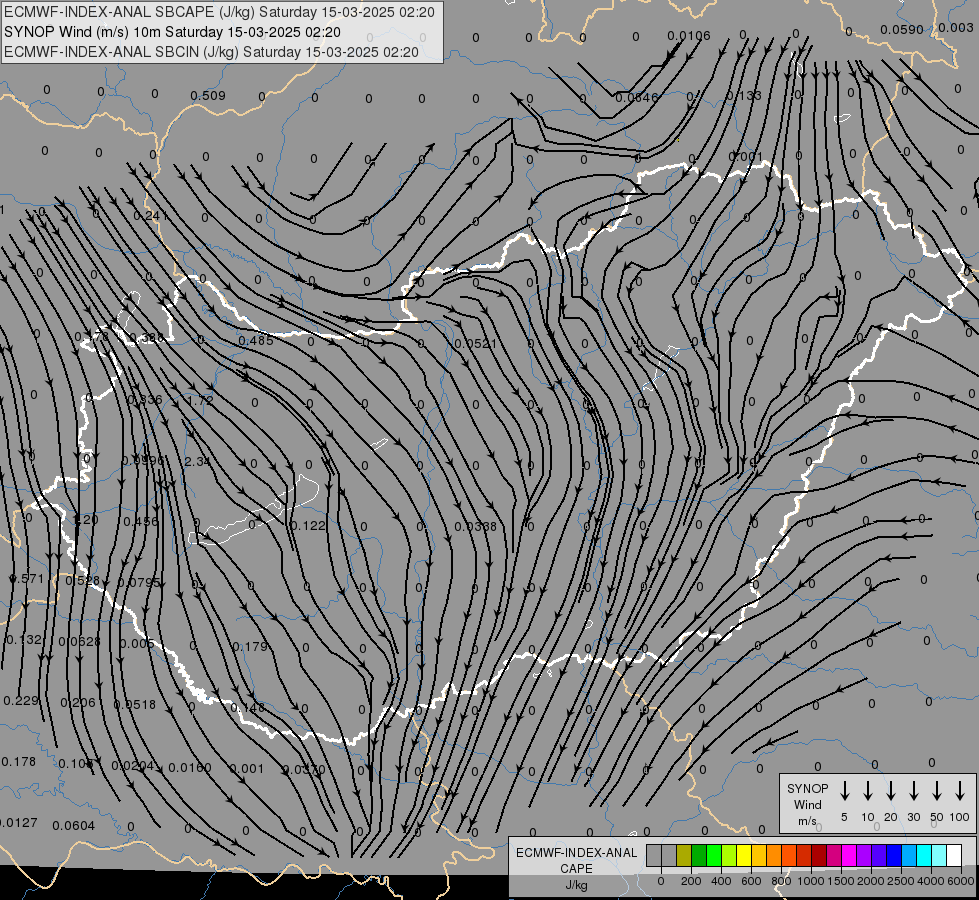Click the grid value 0.509
This screenshot has height=900, width=979.
pyautogui.click(x=207, y=96)
